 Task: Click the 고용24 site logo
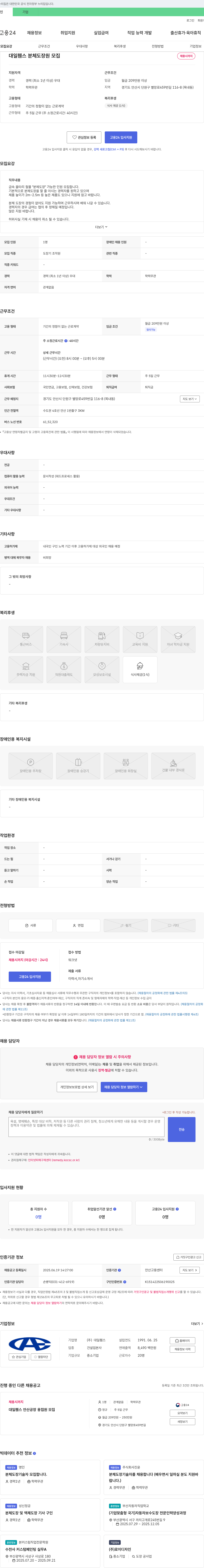8,33
